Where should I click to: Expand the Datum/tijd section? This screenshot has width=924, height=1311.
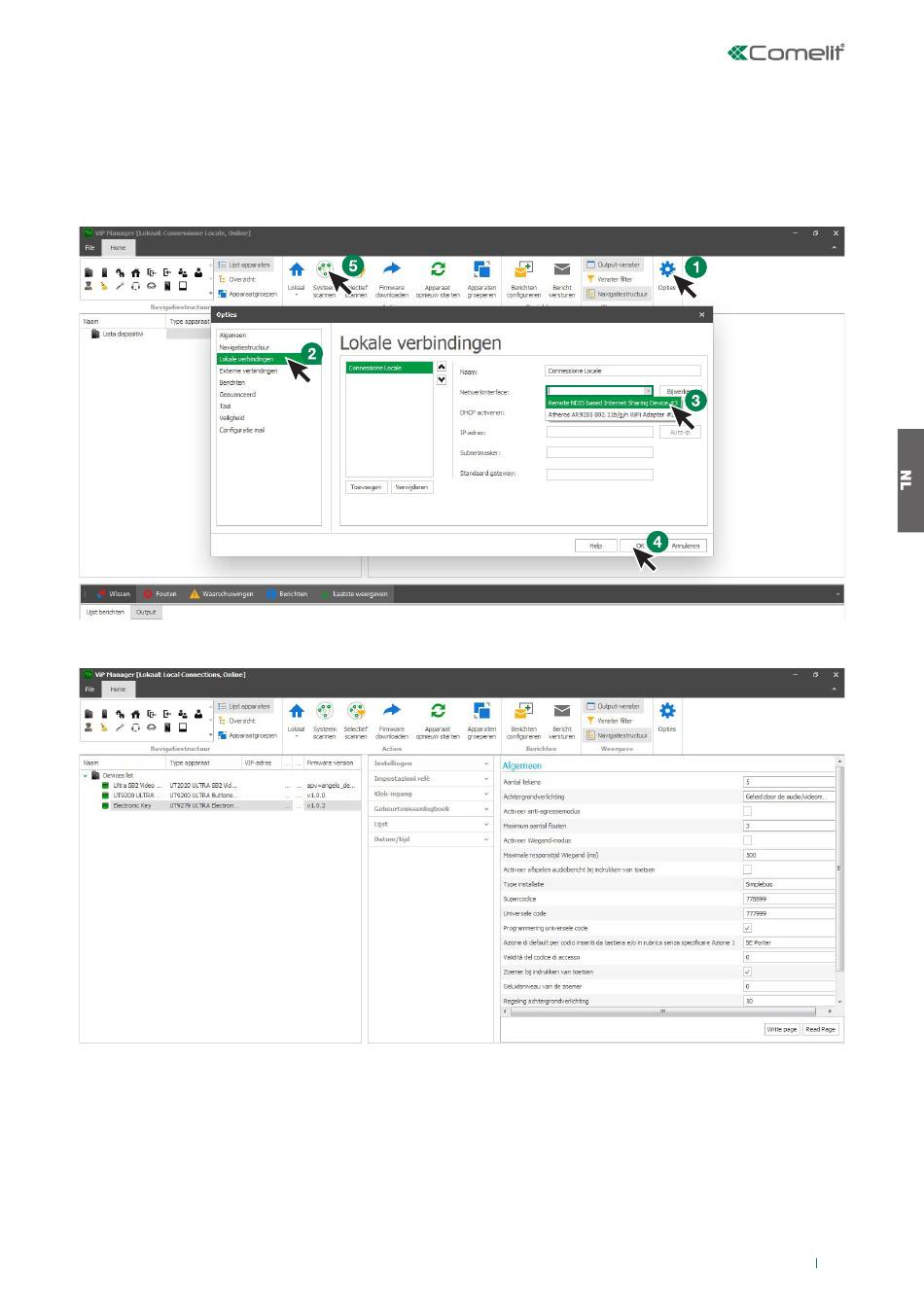[431, 839]
